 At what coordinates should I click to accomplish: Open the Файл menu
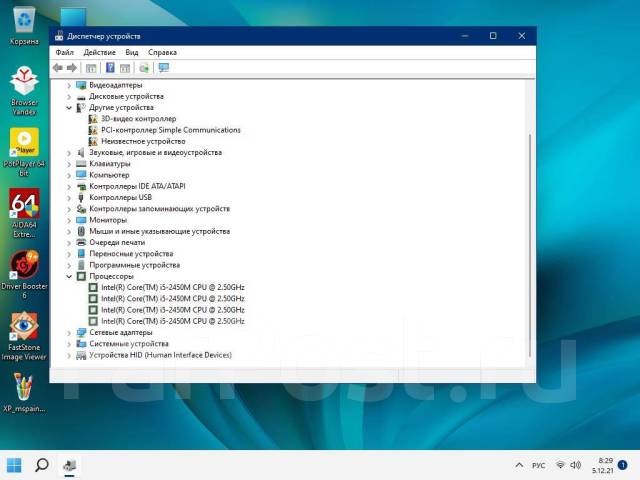click(64, 52)
